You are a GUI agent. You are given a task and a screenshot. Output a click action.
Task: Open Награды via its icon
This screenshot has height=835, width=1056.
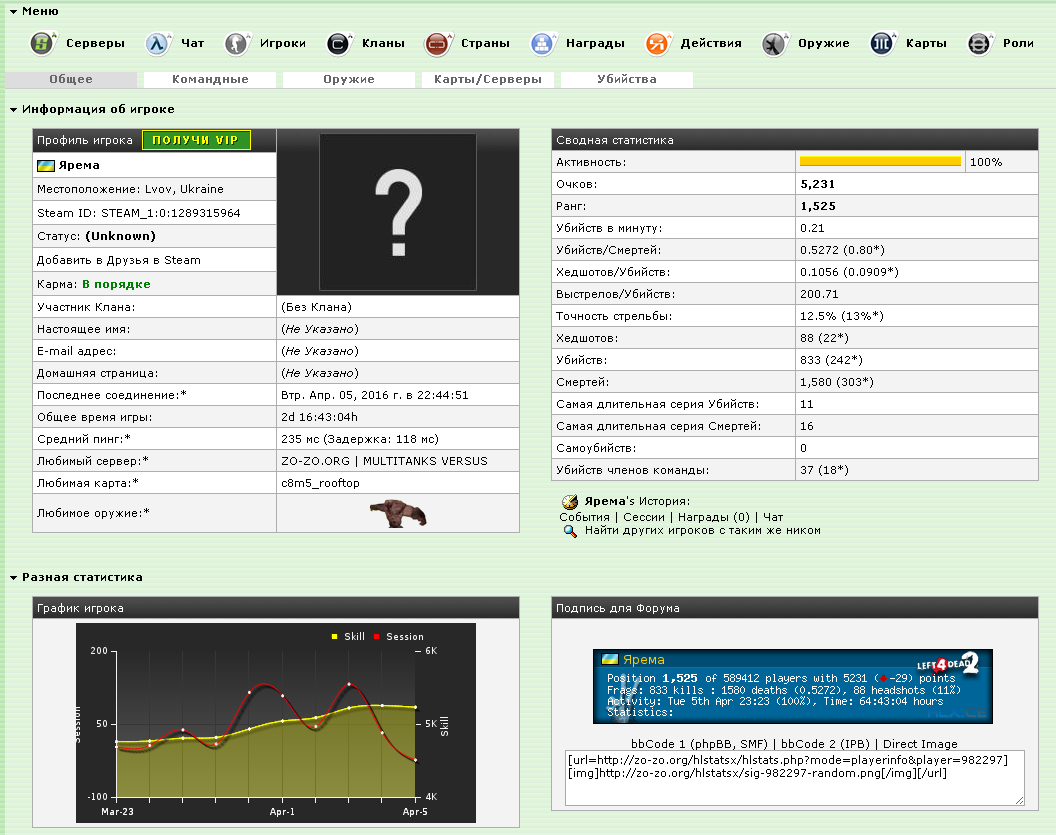(x=541, y=43)
